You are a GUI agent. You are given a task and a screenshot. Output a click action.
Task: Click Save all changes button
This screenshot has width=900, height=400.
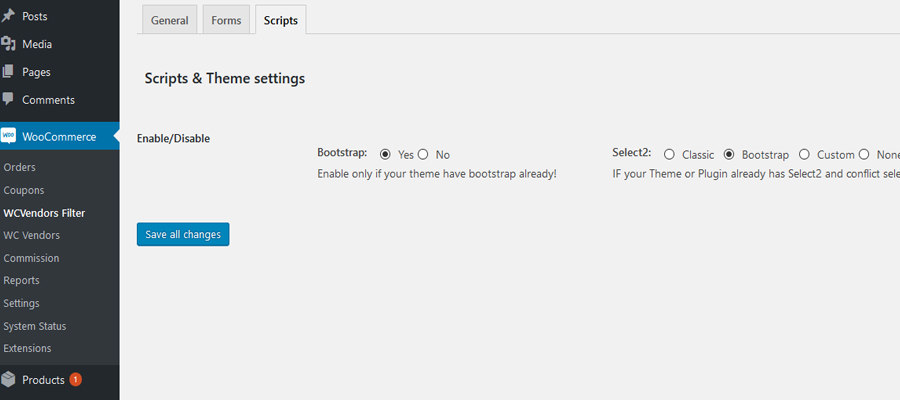[x=183, y=235]
